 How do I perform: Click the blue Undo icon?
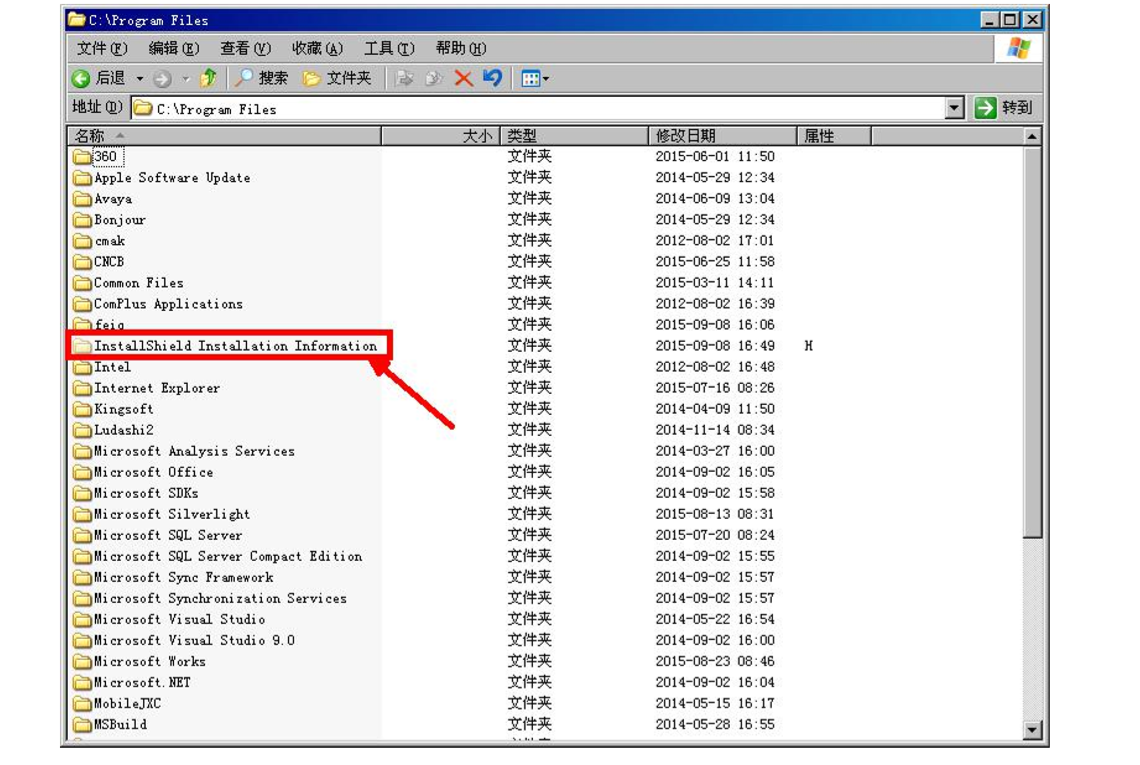(x=492, y=77)
